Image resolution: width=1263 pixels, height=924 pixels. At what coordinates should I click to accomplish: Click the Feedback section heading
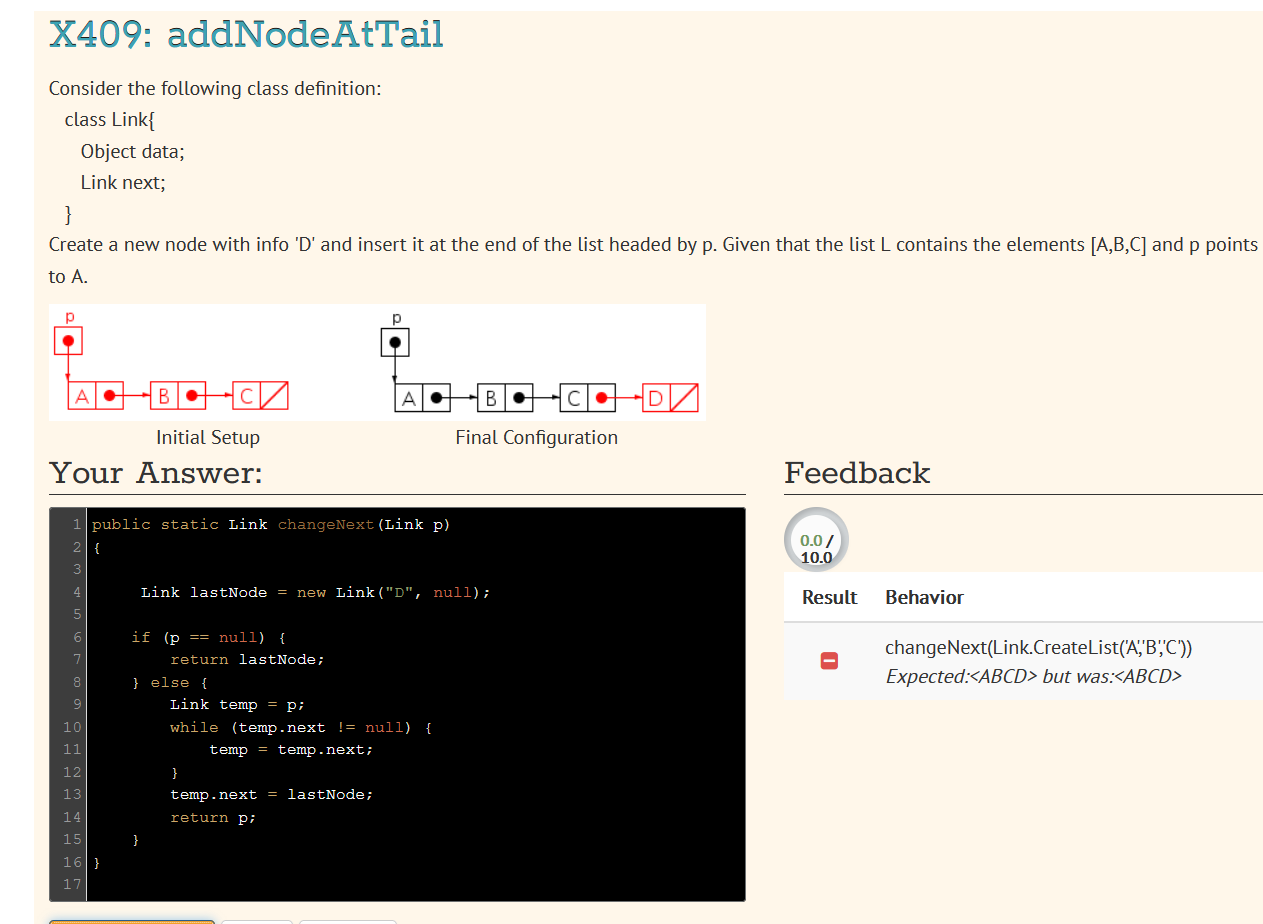click(x=857, y=472)
